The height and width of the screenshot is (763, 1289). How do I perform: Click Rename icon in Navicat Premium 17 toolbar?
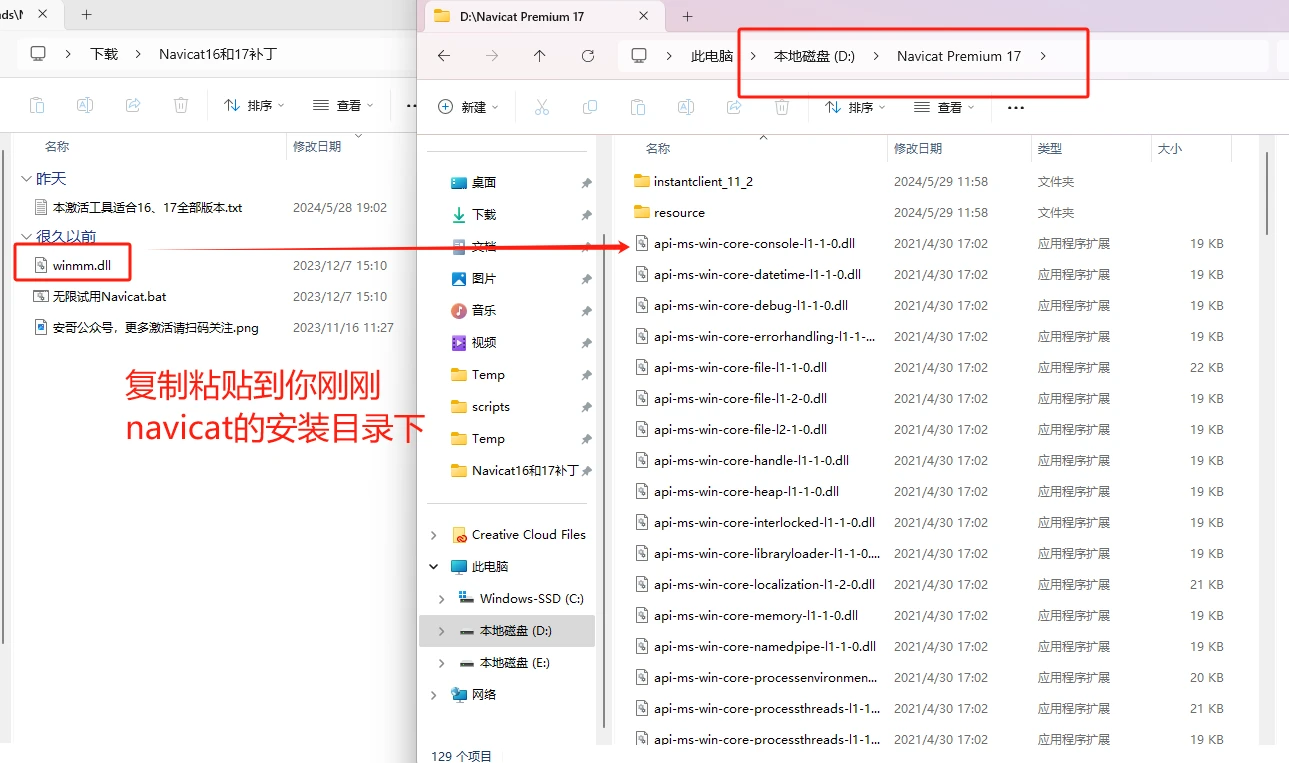[685, 107]
